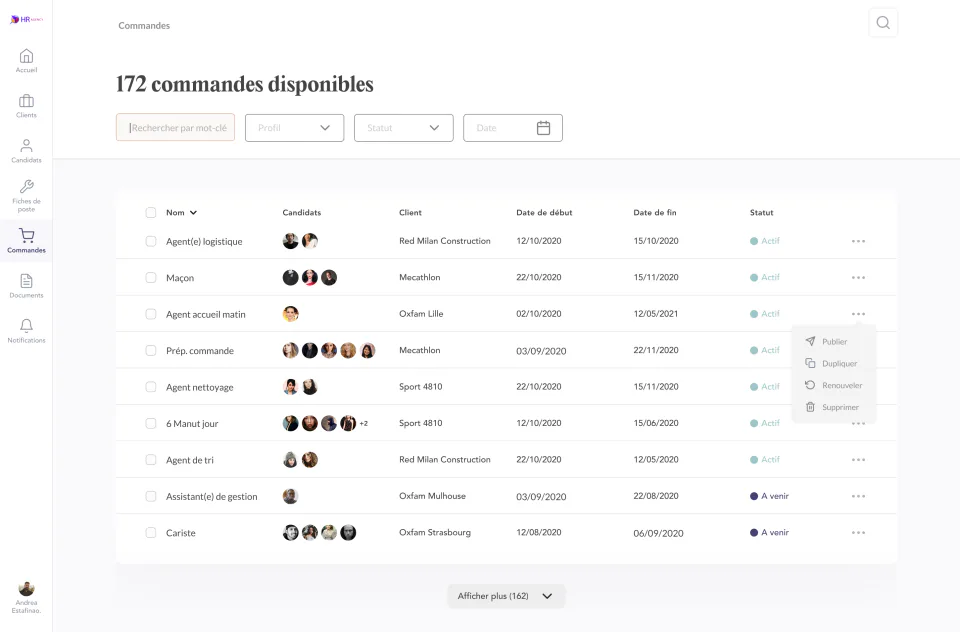Check the Notifications bell icon

coord(26,328)
